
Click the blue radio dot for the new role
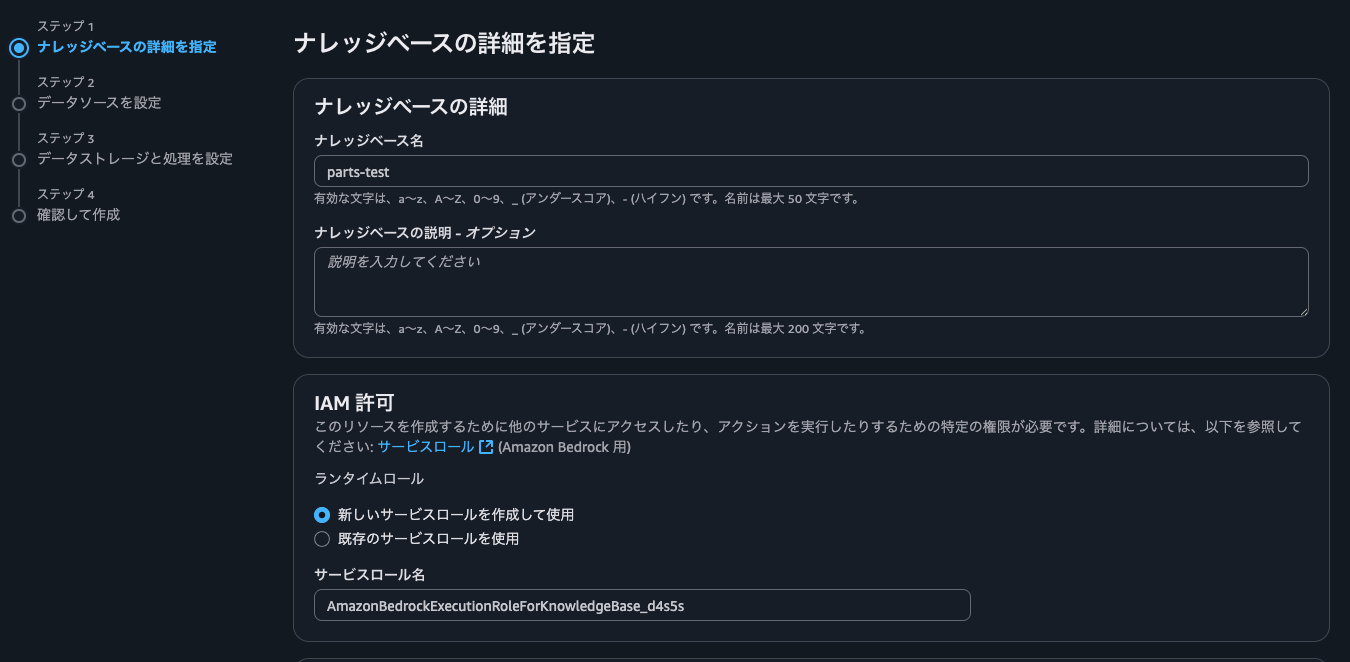(322, 515)
